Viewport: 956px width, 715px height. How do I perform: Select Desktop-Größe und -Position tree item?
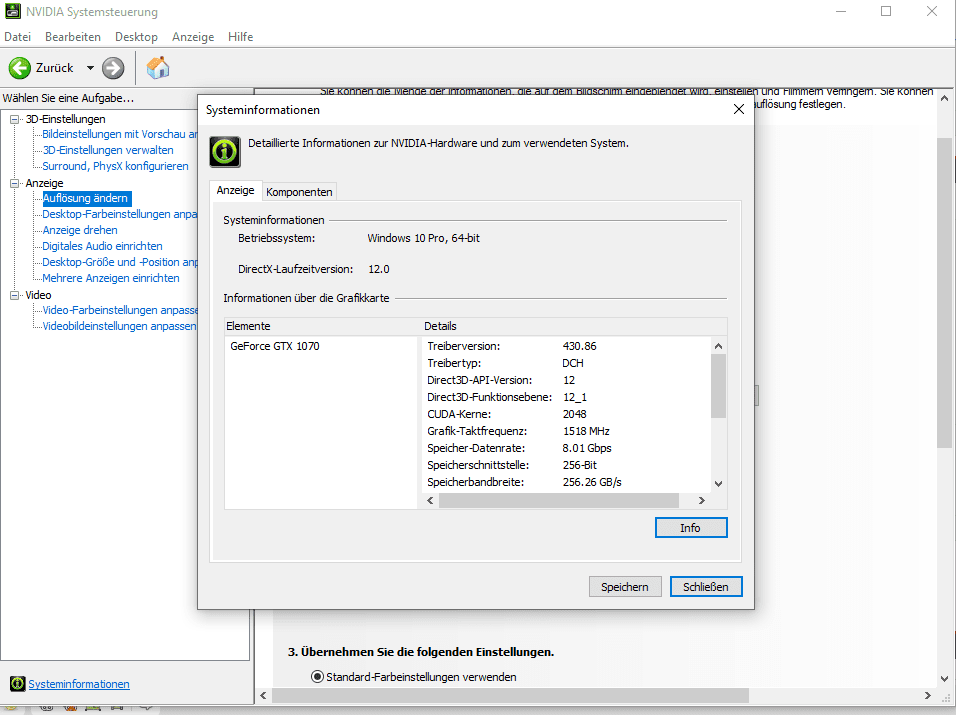point(120,262)
